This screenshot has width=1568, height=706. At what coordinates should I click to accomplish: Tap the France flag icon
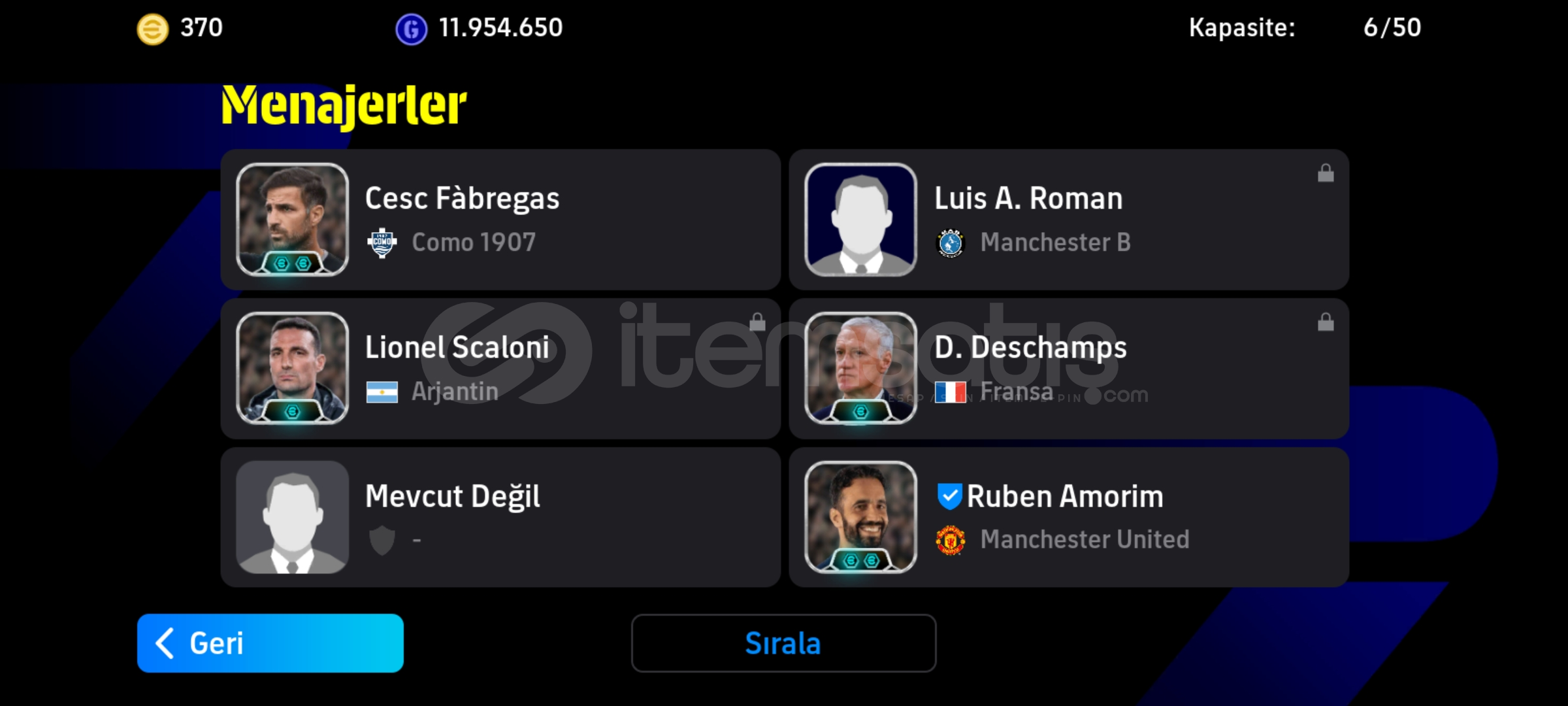[951, 392]
